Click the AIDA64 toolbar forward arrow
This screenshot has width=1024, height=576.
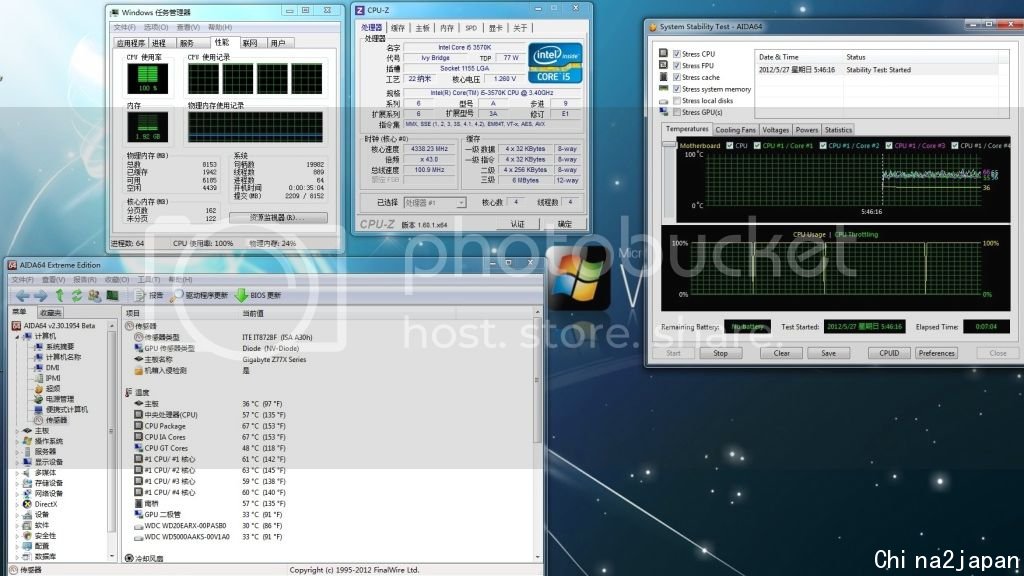pyautogui.click(x=40, y=296)
